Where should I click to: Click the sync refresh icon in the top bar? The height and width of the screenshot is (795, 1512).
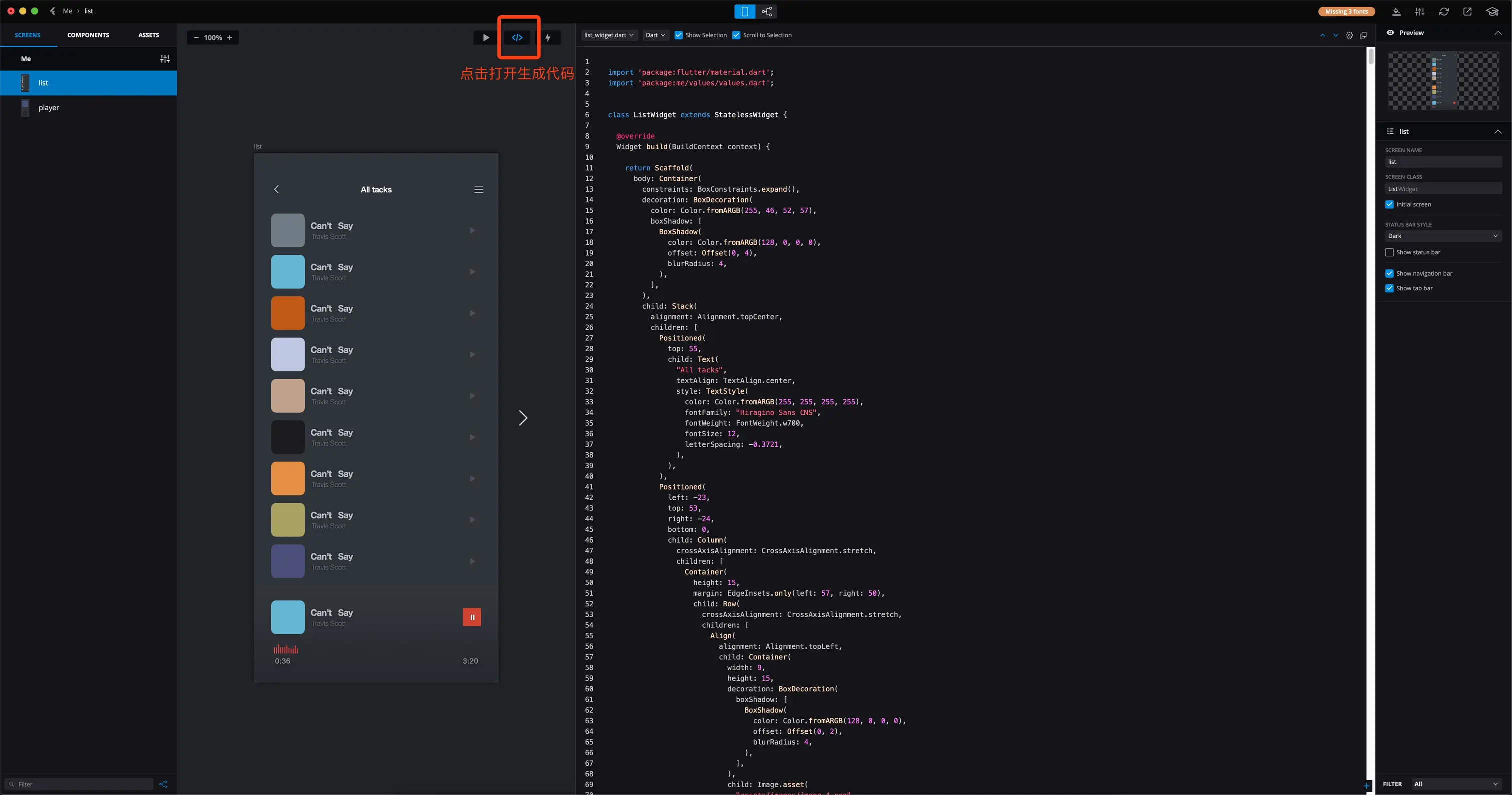[1444, 11]
